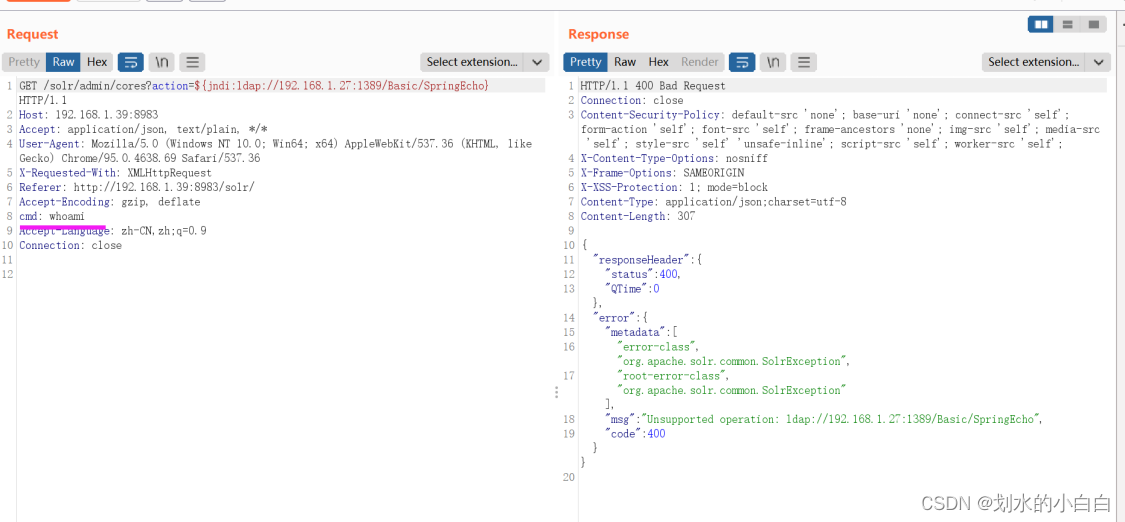Click the Accept: application/json header line

tap(143, 129)
